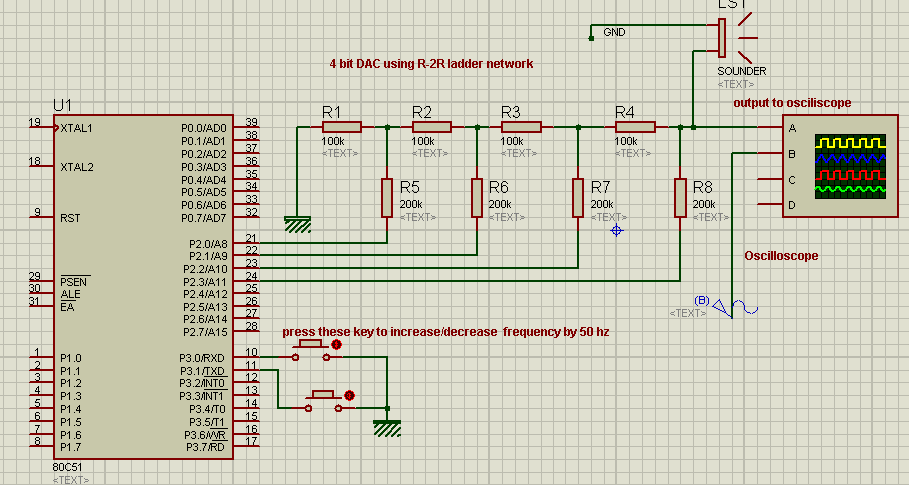Screen dimensions: 909x485
Task: Click pin P2.2/A10 label
Action: pyautogui.click(x=206, y=269)
